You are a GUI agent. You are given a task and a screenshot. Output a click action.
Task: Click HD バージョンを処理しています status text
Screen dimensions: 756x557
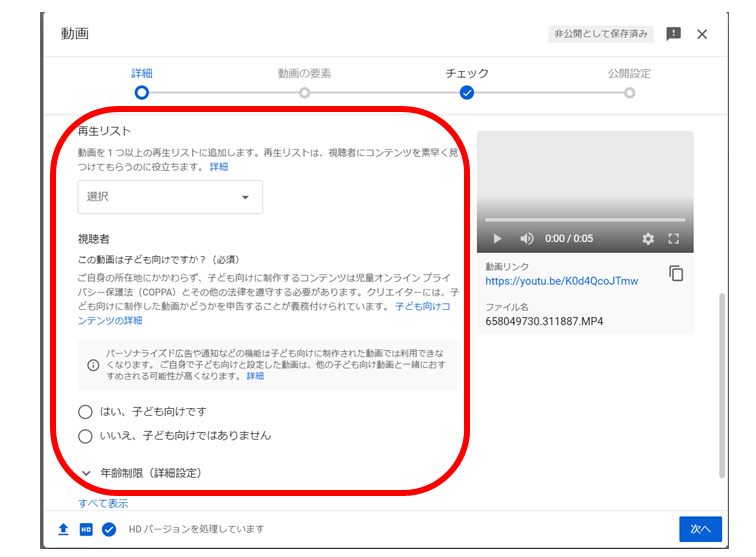196,530
